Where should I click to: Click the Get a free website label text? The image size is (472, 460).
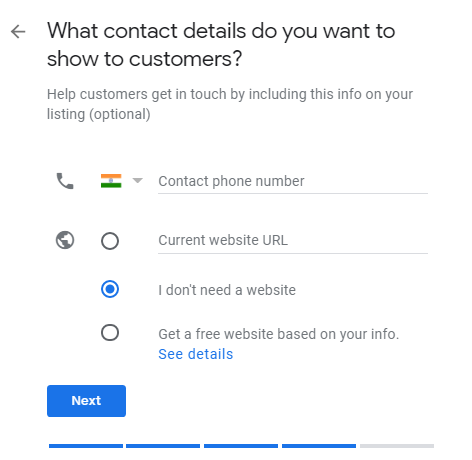pos(279,334)
